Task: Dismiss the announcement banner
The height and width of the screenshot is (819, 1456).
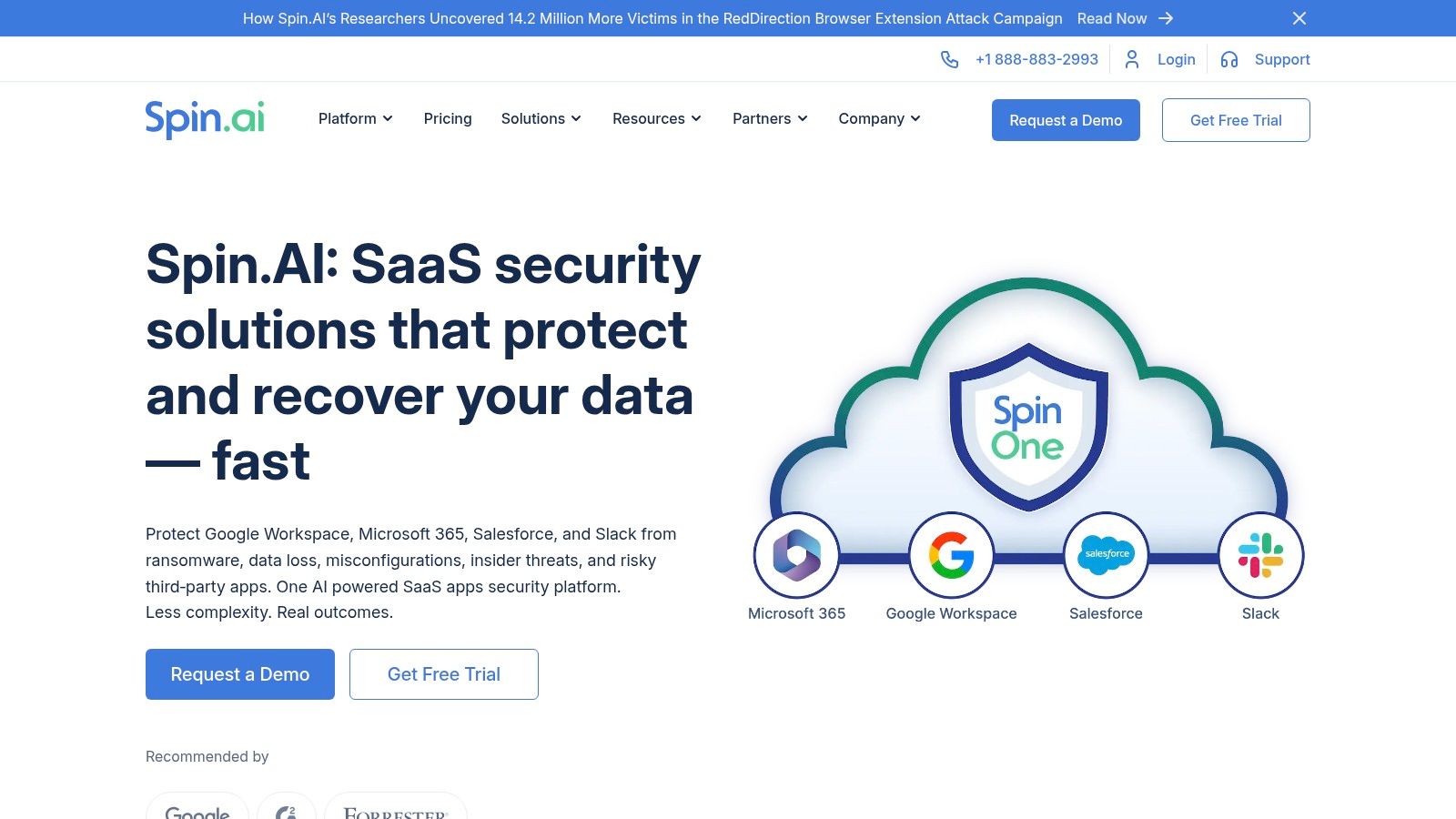Action: 1299,18
